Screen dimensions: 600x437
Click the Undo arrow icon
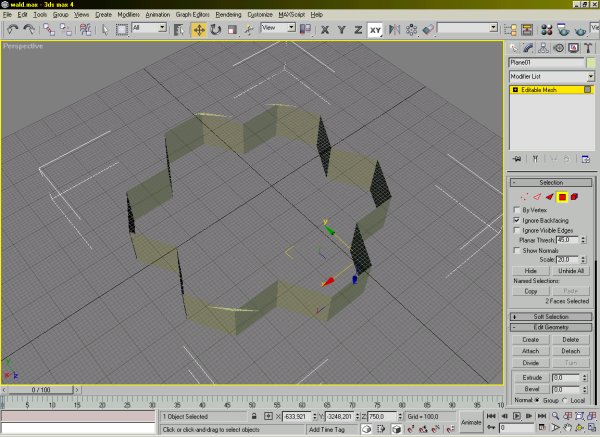pyautogui.click(x=11, y=30)
